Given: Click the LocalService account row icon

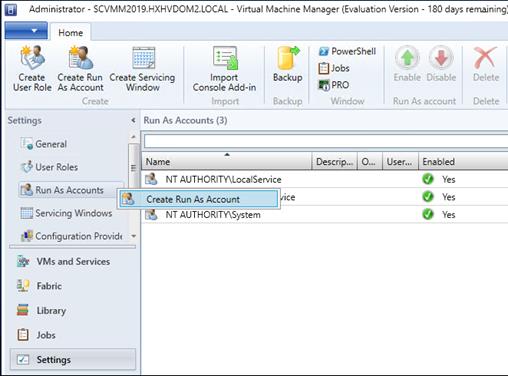Looking at the screenshot, I should pos(151,179).
